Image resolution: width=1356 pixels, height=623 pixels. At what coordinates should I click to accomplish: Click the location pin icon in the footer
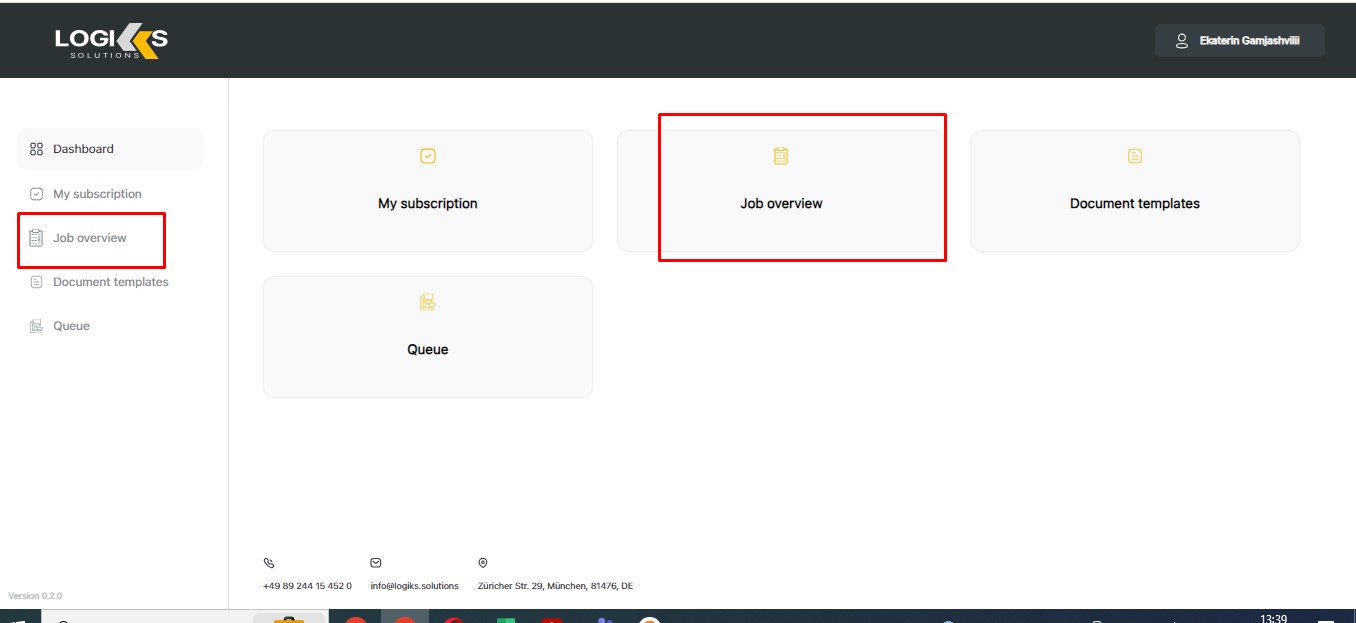[484, 562]
